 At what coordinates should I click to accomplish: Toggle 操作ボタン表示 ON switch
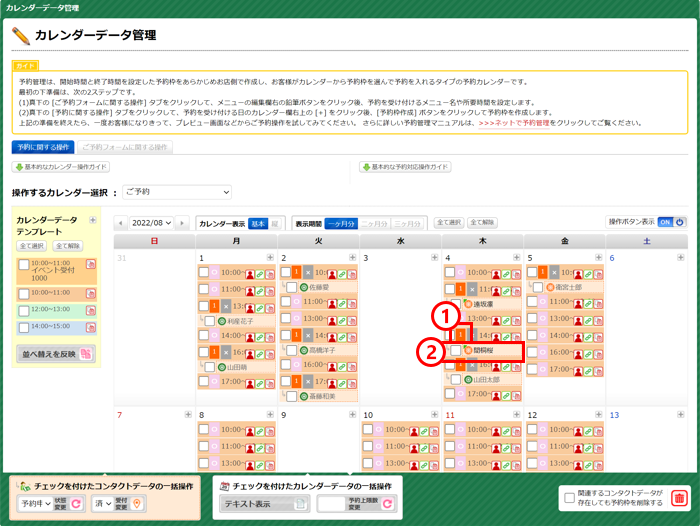(672, 222)
